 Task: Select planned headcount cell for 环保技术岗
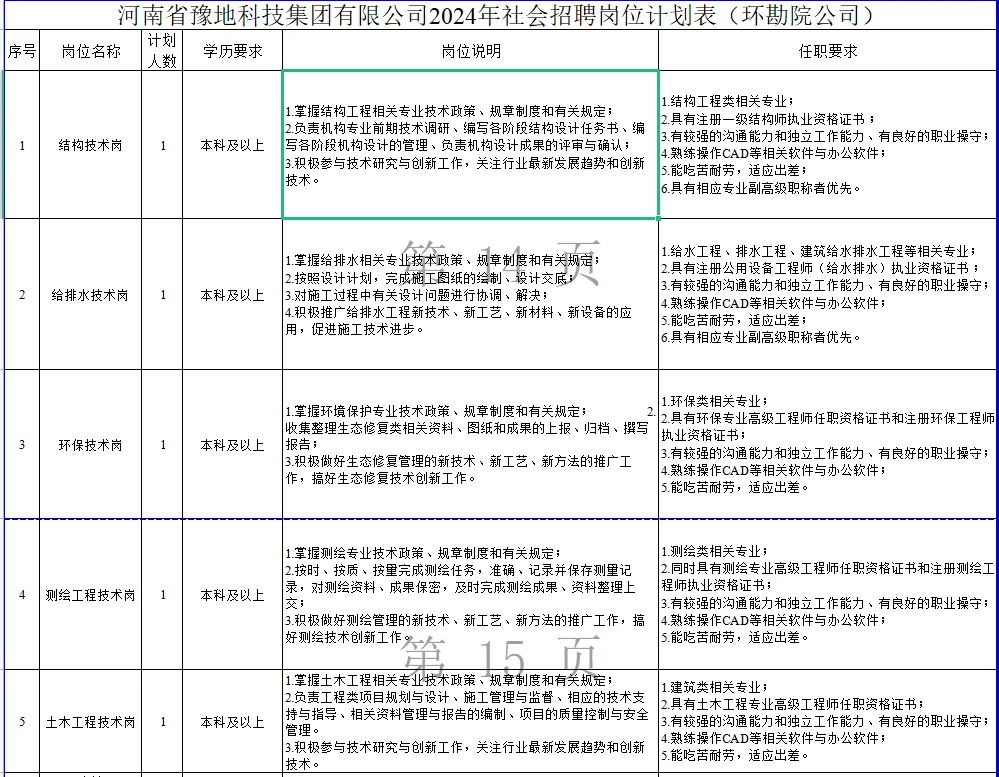(x=162, y=445)
